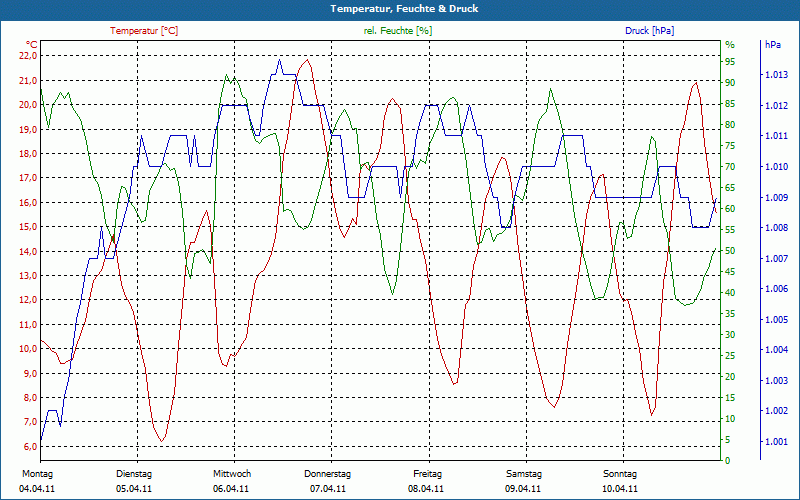Click the '20' humidity axis value
Screen dimensions: 800x500
point(730,377)
